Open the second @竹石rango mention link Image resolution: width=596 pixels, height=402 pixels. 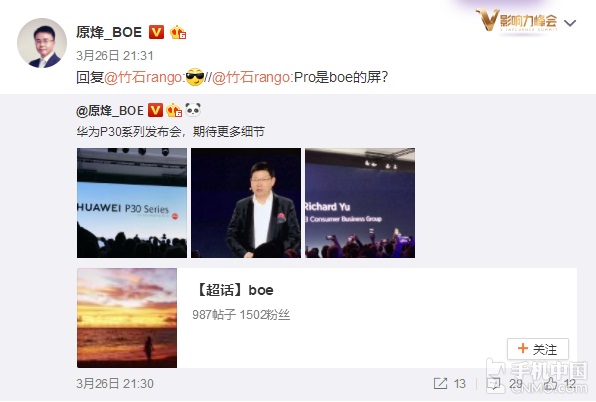click(252, 78)
